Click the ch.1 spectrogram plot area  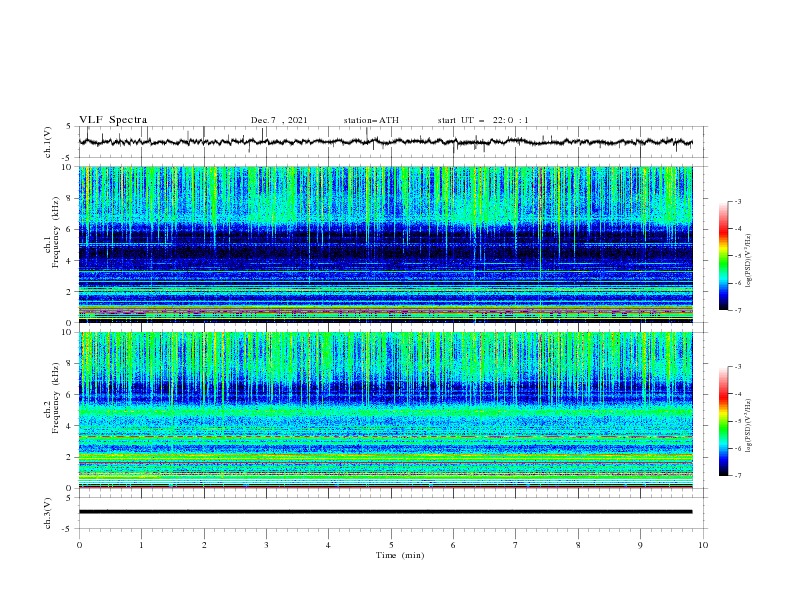coord(385,244)
